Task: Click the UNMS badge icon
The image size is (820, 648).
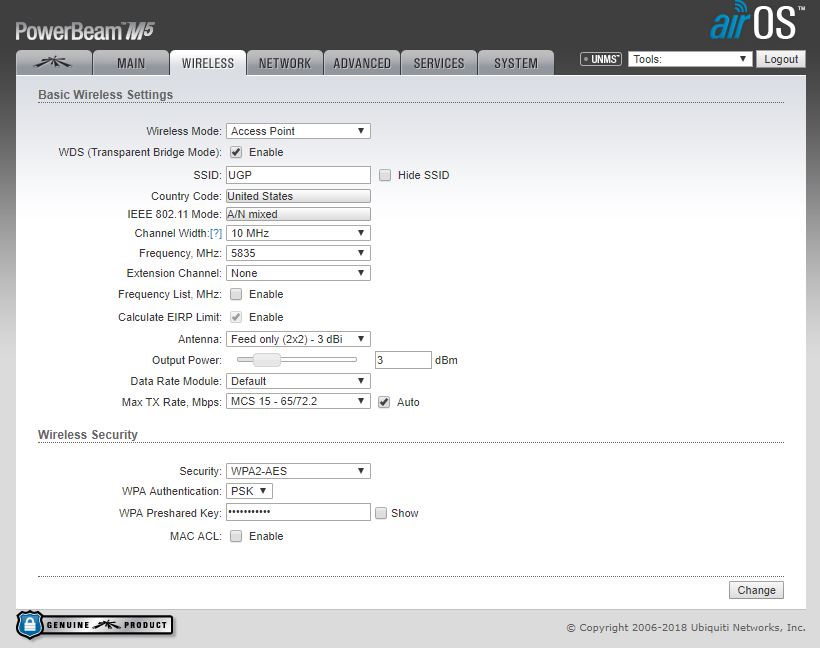Action: (x=601, y=59)
